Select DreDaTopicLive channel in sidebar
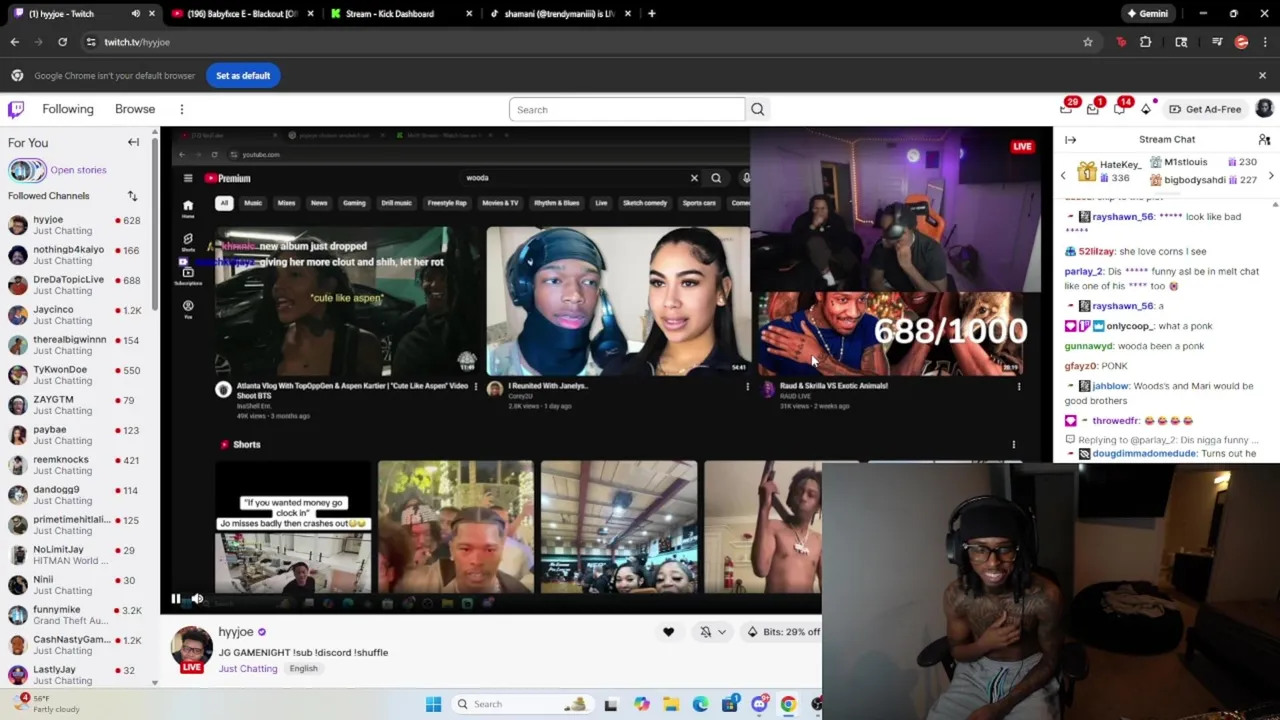This screenshot has height=720, width=1280. 78,285
